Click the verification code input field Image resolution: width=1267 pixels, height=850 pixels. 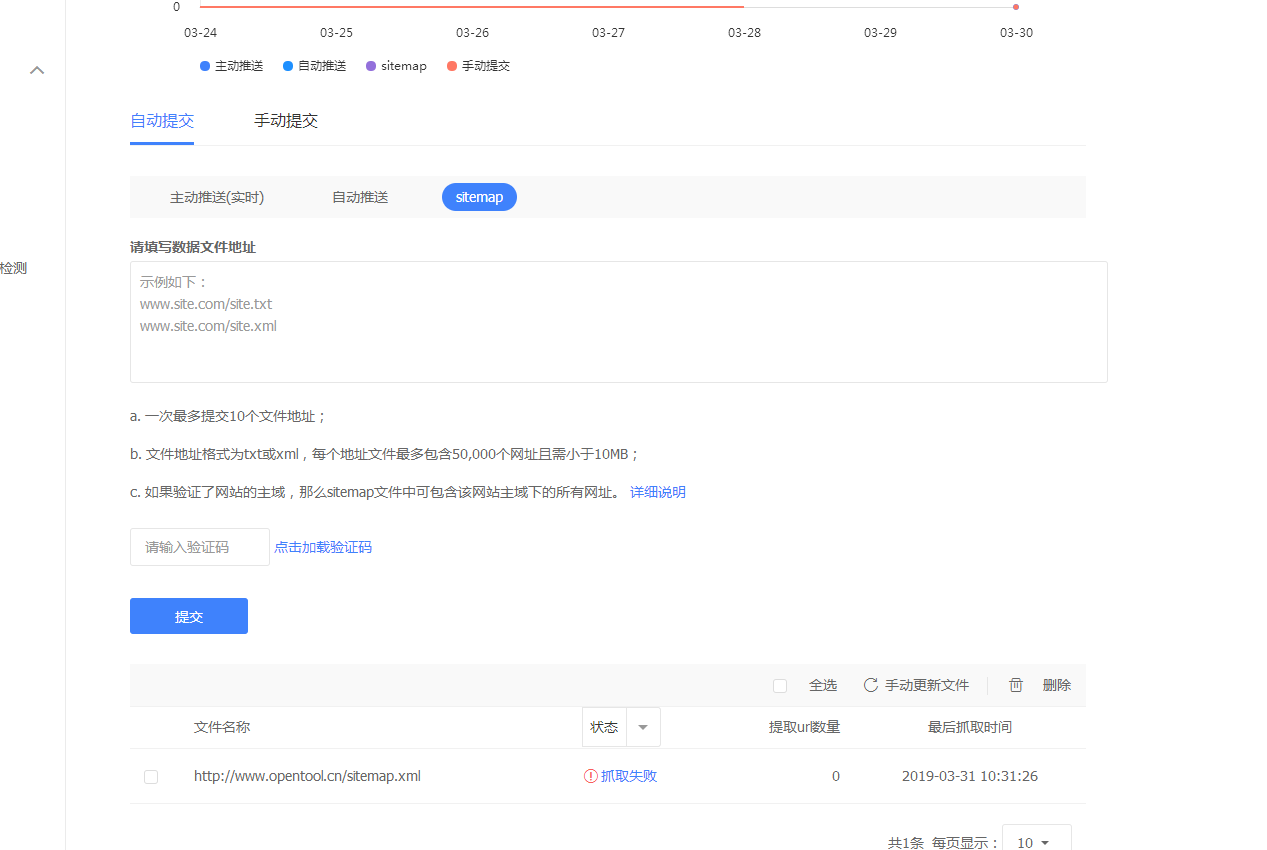pyautogui.click(x=200, y=547)
